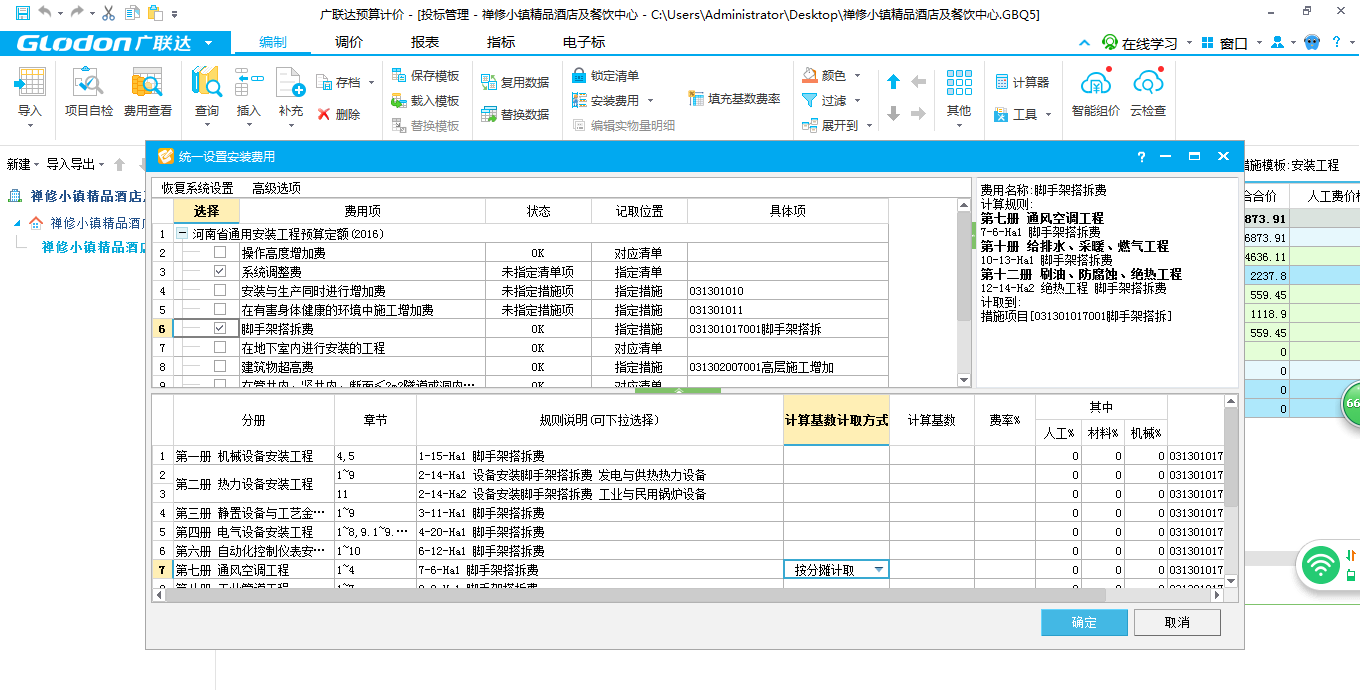1360x690 pixels.
Task: Click 载入模板 load template
Action: coord(426,101)
